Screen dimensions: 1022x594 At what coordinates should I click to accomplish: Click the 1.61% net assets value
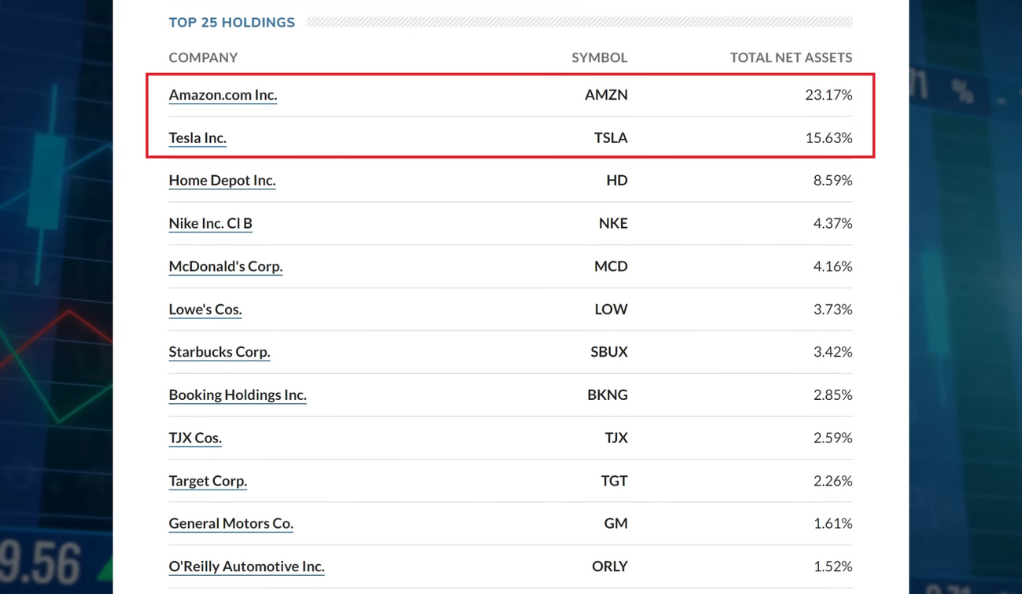click(x=832, y=524)
